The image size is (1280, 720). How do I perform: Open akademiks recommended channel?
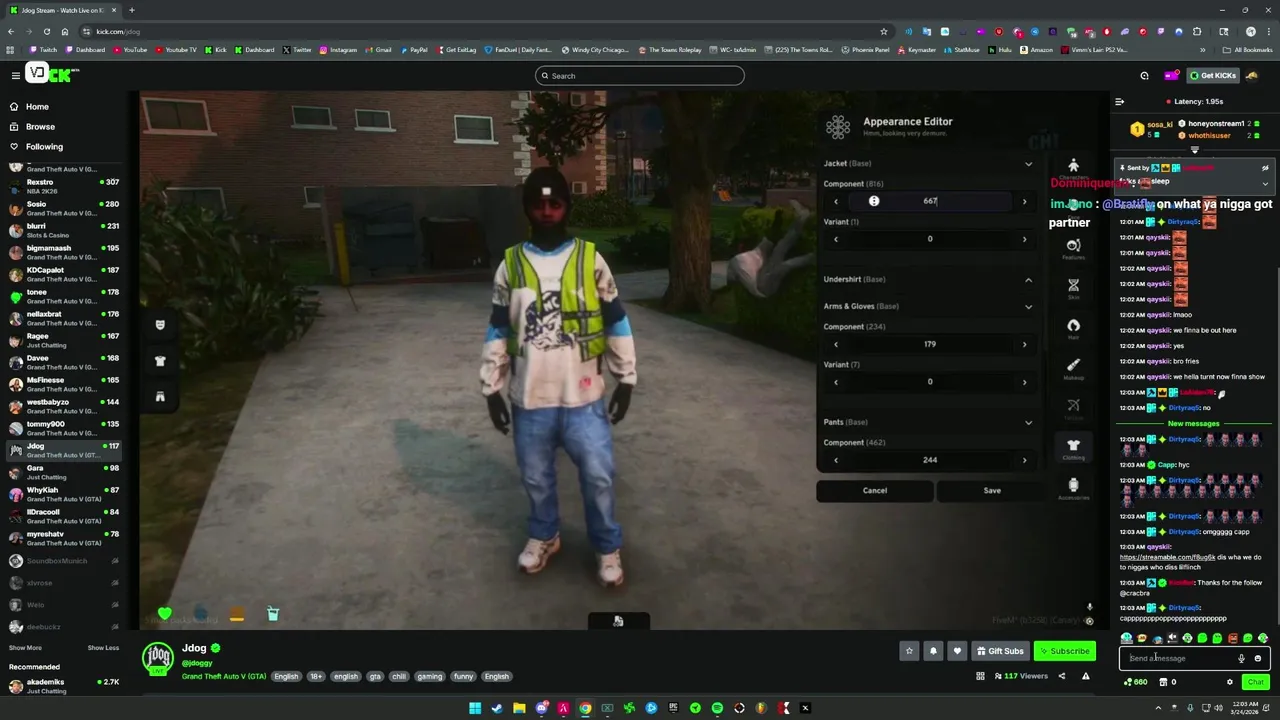(x=62, y=685)
